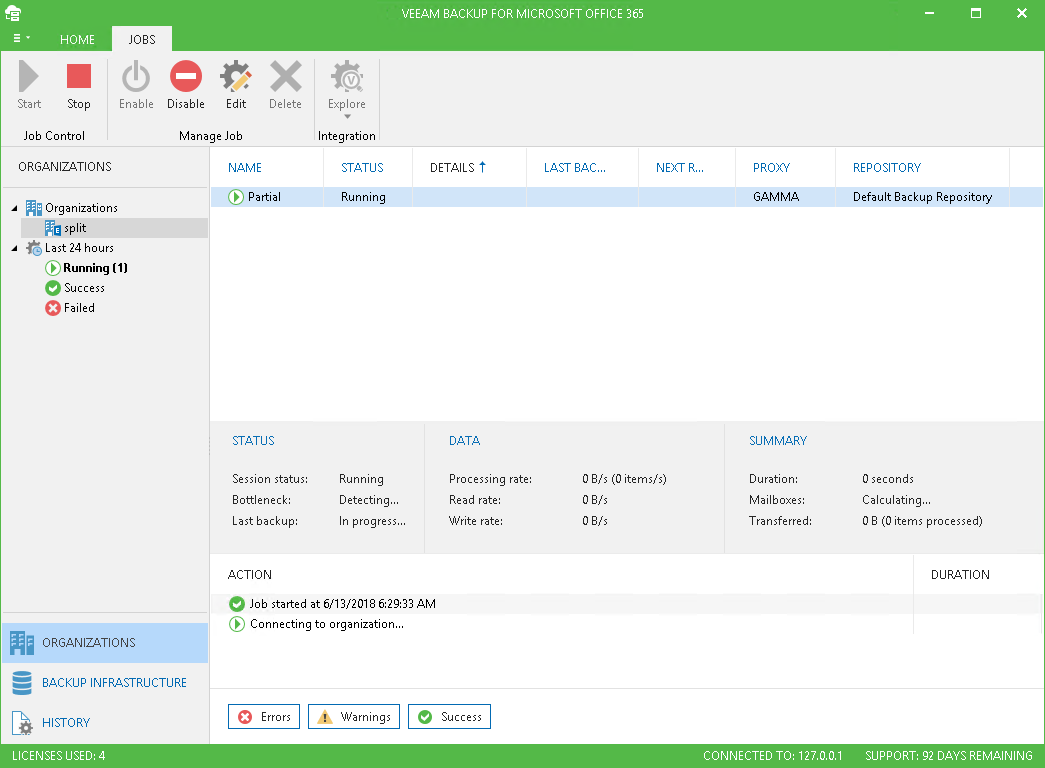Close the Veeam Backup window
Image resolution: width=1045 pixels, height=768 pixels.
(x=1022, y=13)
